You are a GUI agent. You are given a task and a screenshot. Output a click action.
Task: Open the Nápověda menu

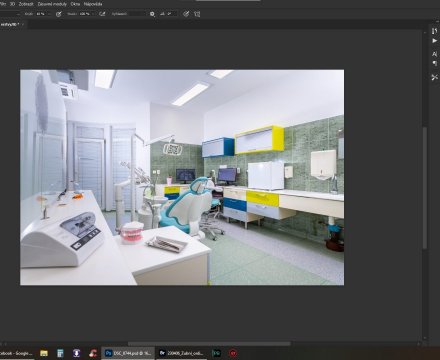point(93,4)
